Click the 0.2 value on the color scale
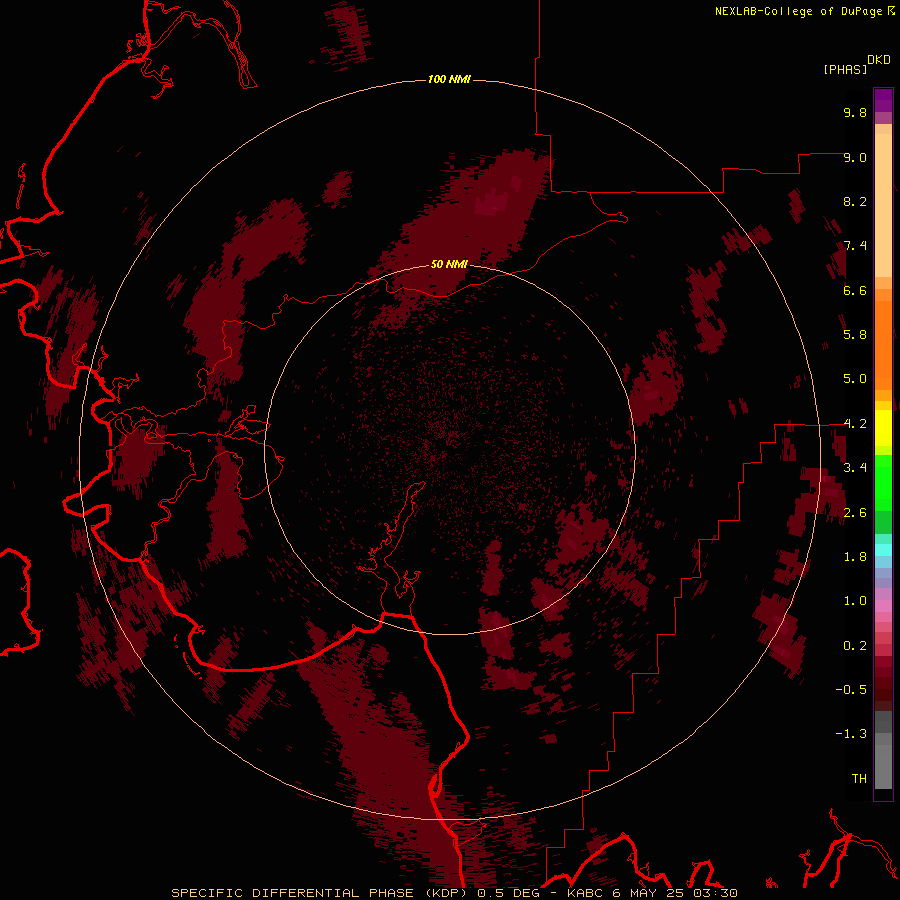Image resolution: width=900 pixels, height=900 pixels. pyautogui.click(x=855, y=646)
